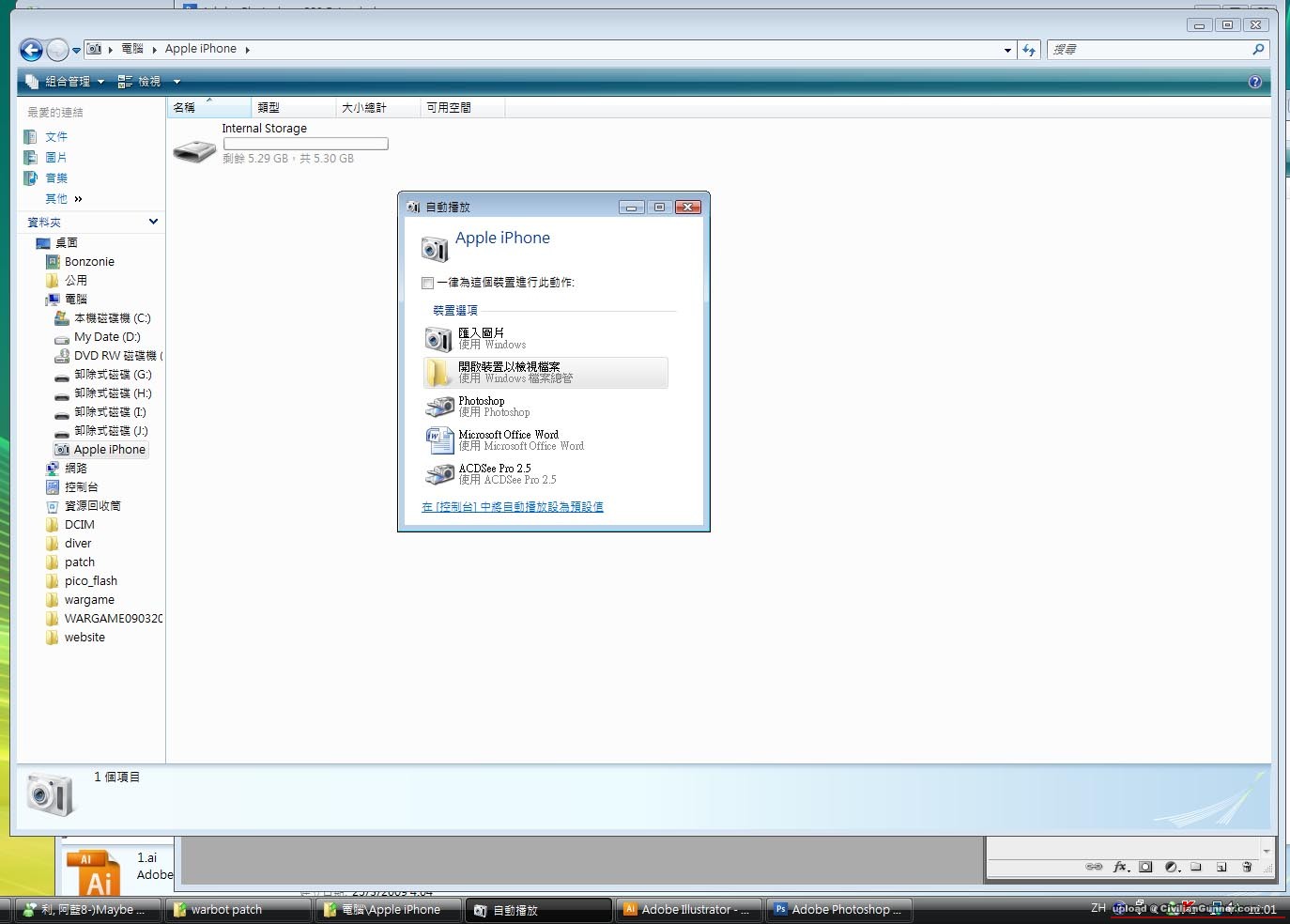Open device folder to view files
The width and height of the screenshot is (1290, 924).
(545, 373)
